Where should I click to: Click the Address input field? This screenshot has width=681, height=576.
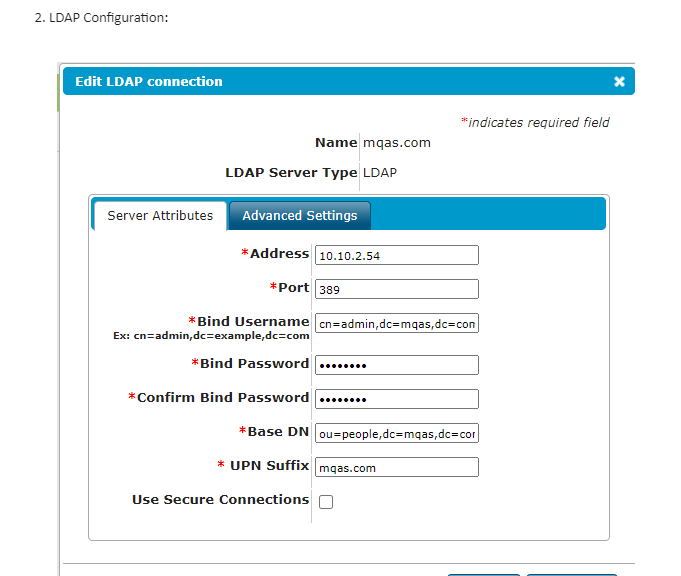(x=397, y=255)
